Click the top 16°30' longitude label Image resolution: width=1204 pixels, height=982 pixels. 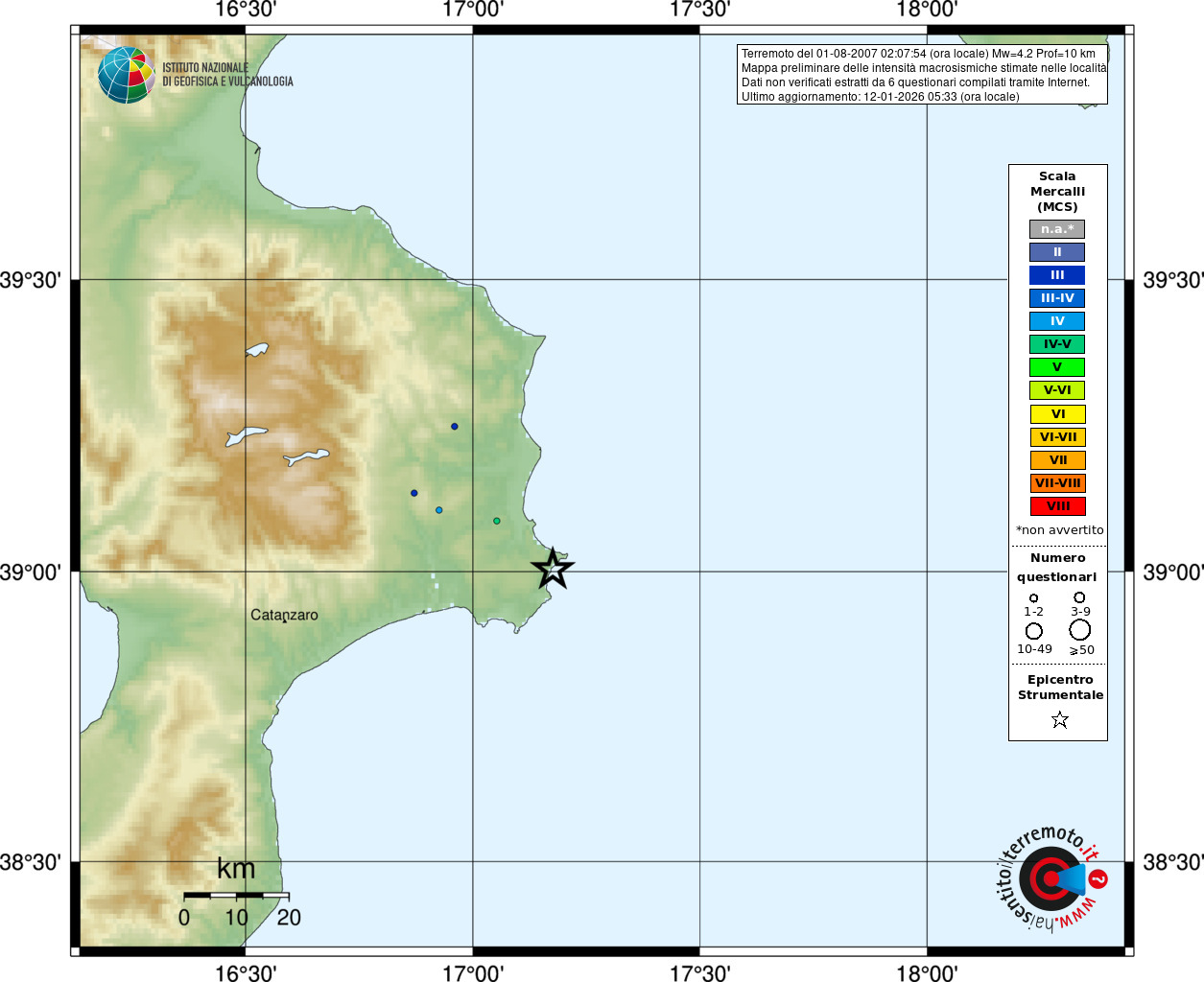[x=246, y=10]
